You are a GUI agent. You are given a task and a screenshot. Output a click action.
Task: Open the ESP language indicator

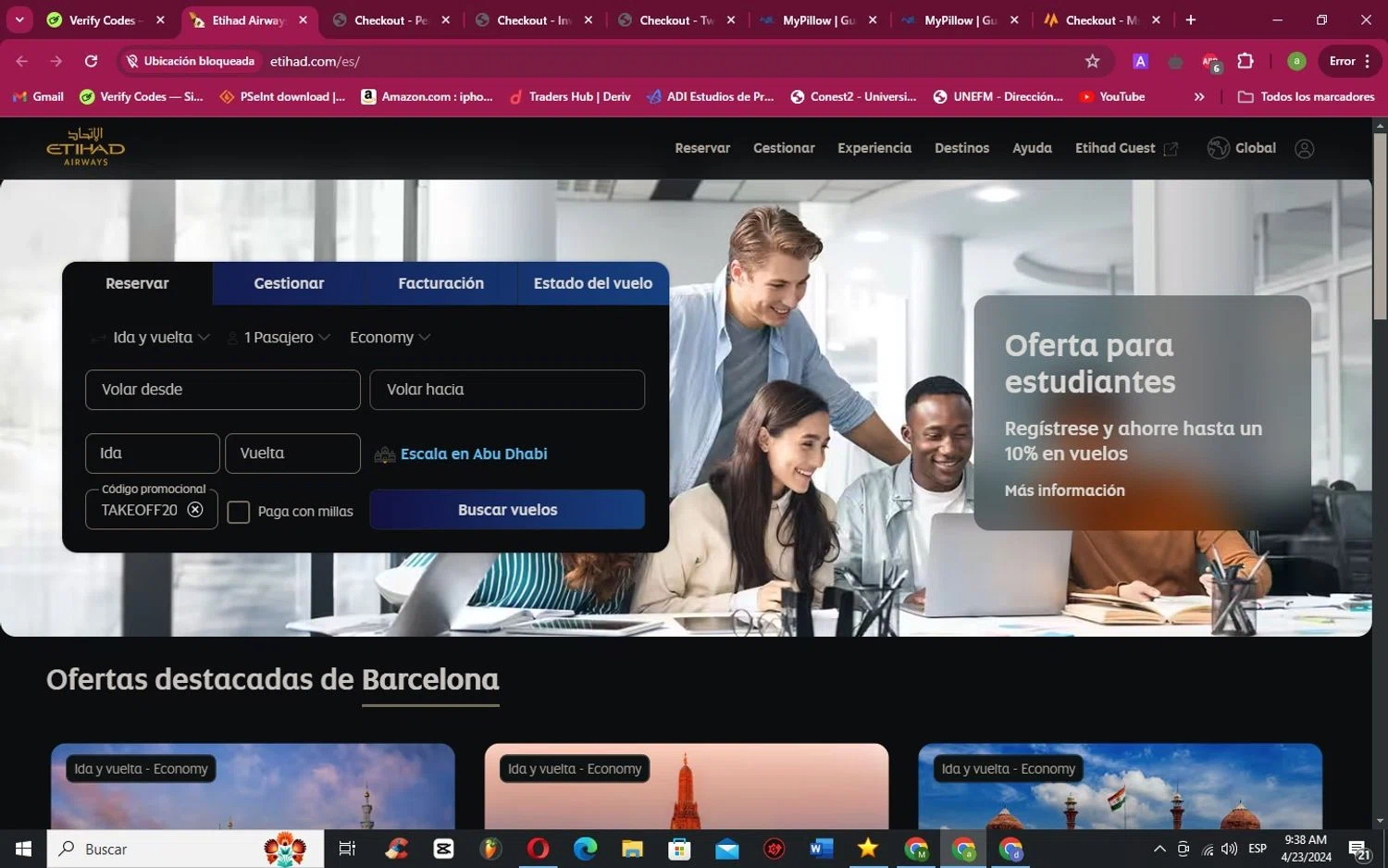click(1258, 849)
